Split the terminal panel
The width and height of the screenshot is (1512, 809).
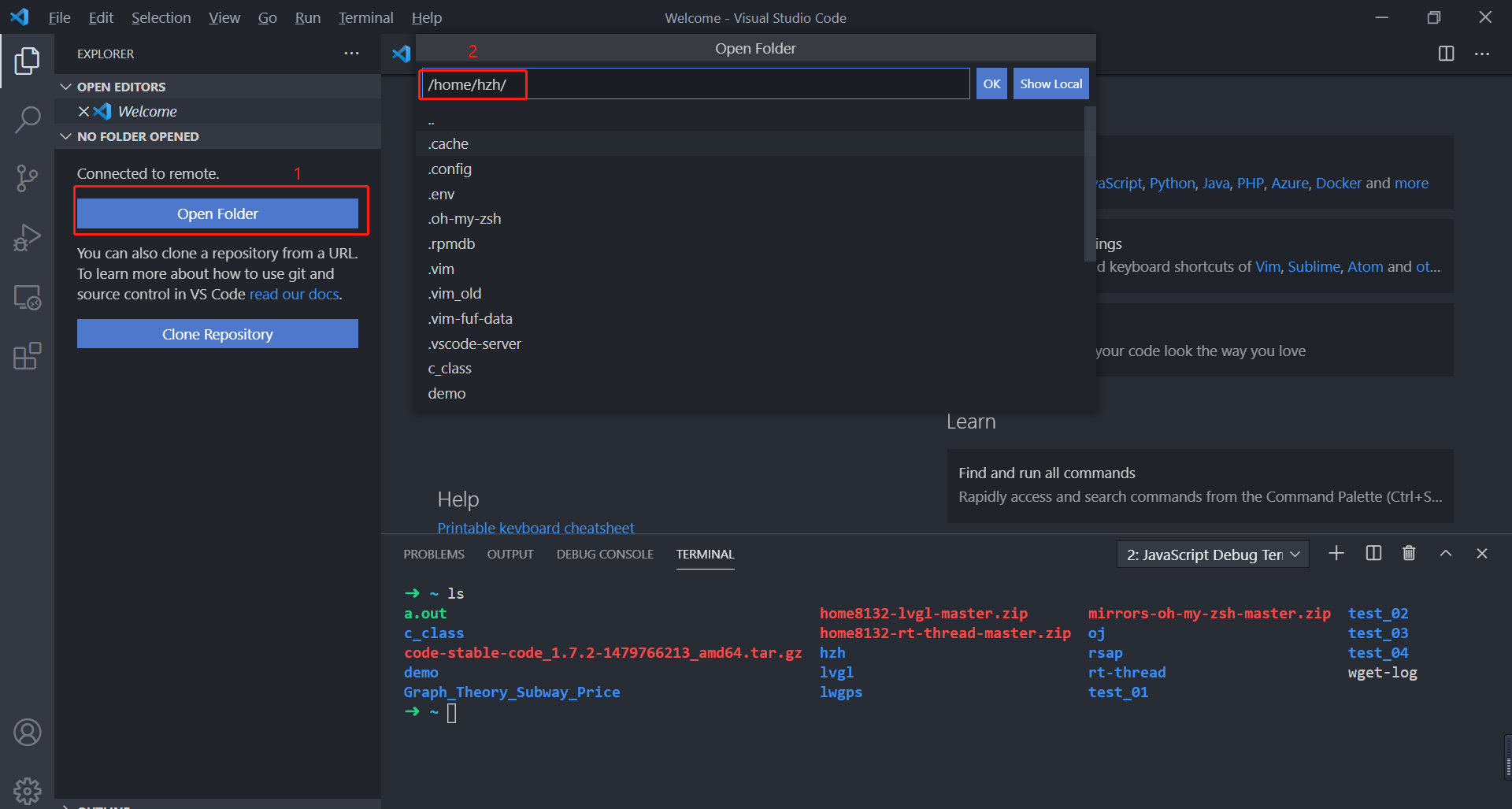[x=1373, y=554]
